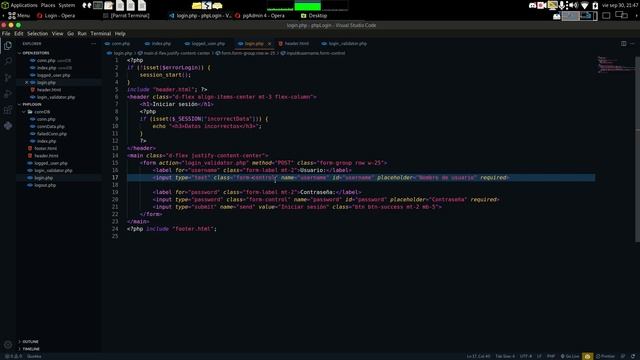The height and width of the screenshot is (360, 640).
Task: Open the Go menu
Action: click(x=71, y=33)
